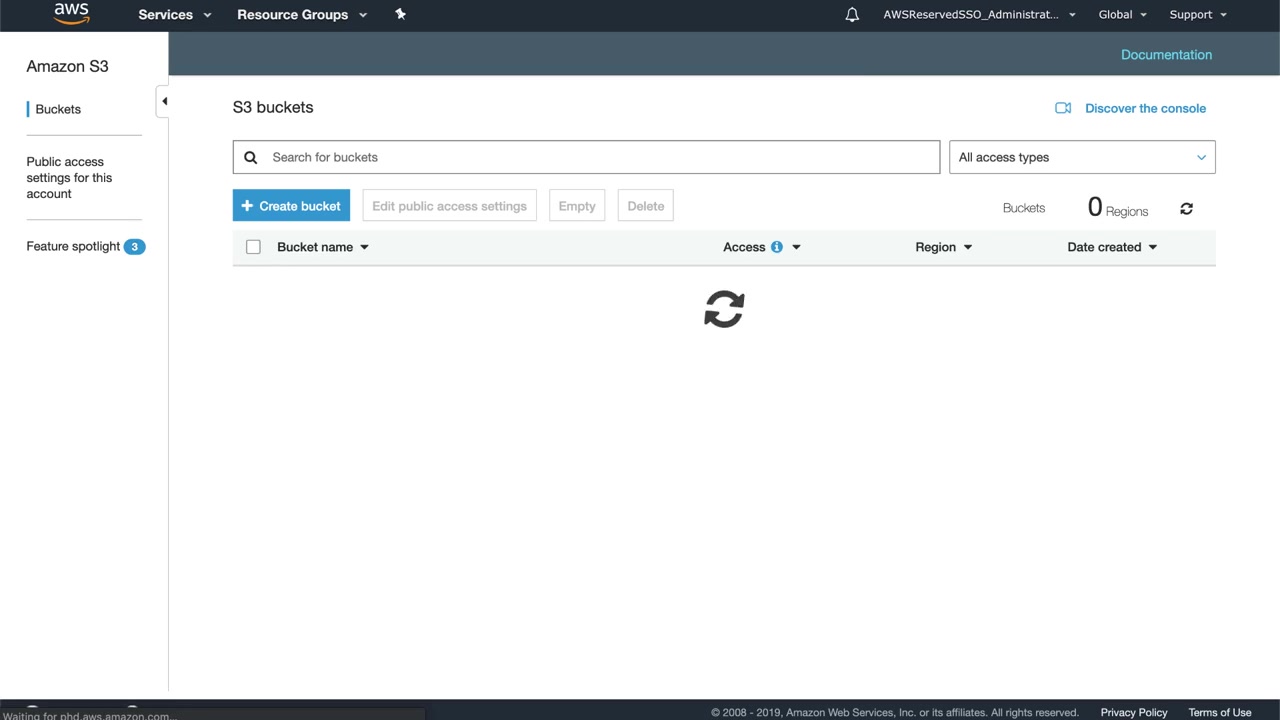Click the Empty button
1280x720 pixels.
click(577, 206)
